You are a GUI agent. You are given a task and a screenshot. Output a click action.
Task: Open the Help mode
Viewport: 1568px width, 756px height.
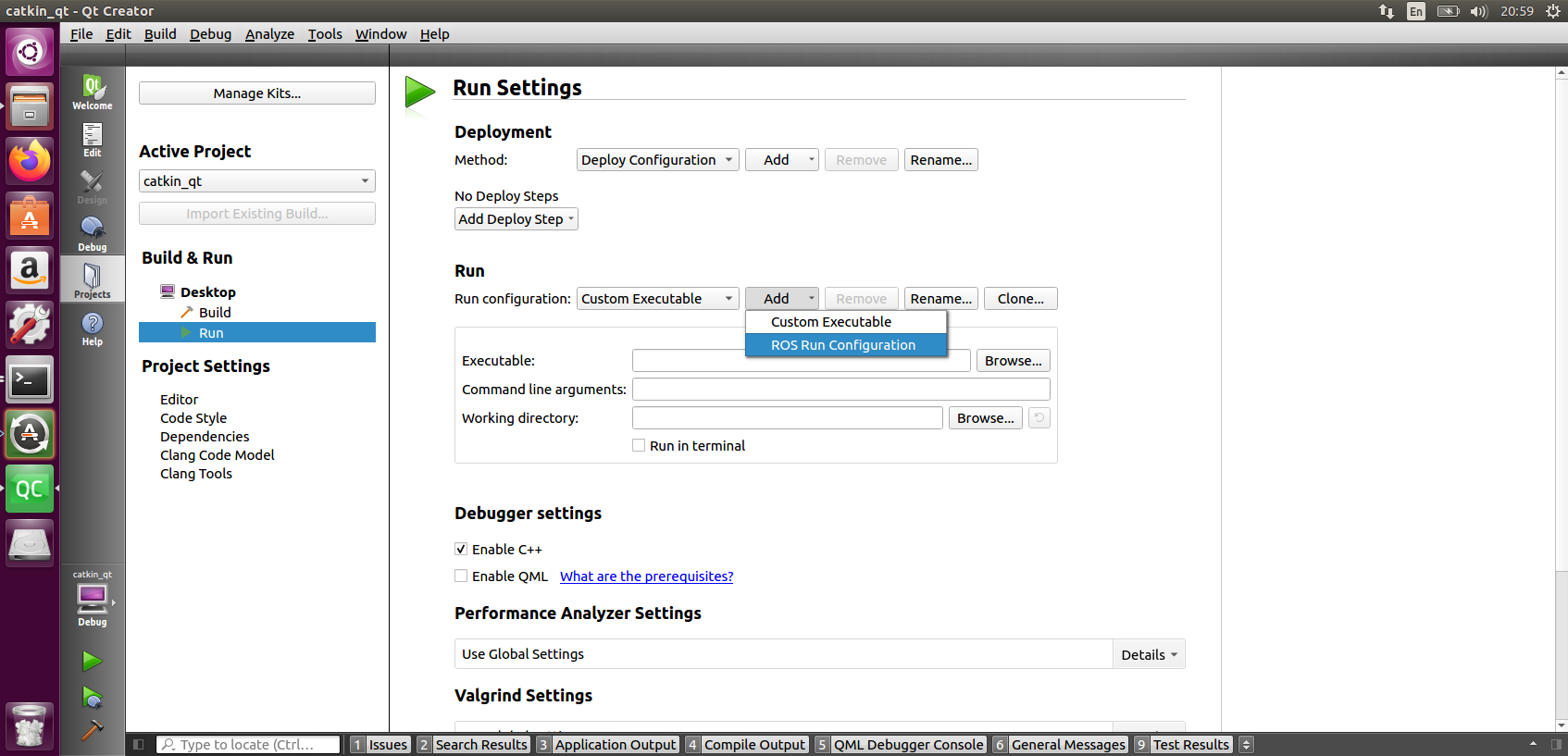pyautogui.click(x=93, y=328)
